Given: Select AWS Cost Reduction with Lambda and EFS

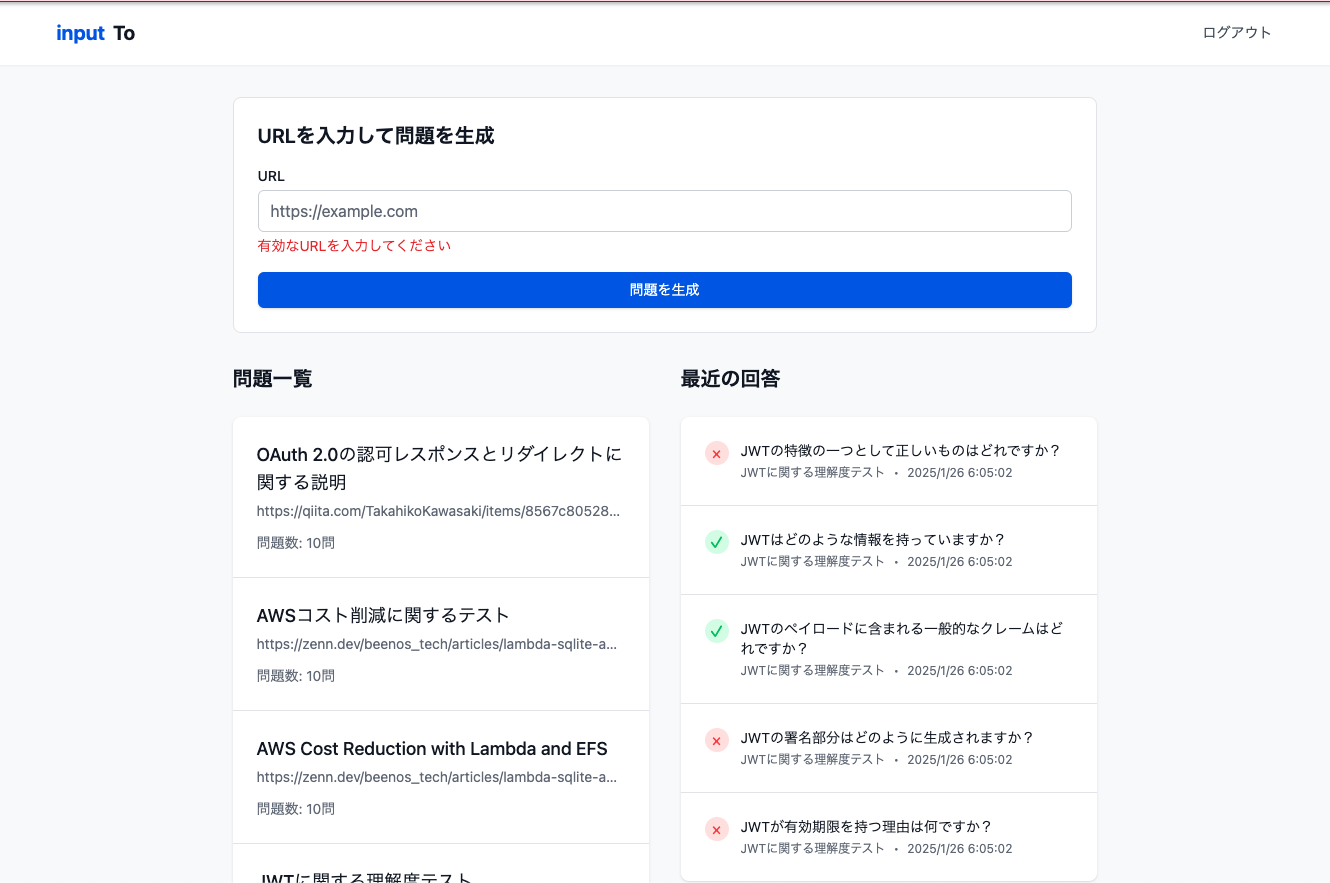Looking at the screenshot, I should click(432, 749).
